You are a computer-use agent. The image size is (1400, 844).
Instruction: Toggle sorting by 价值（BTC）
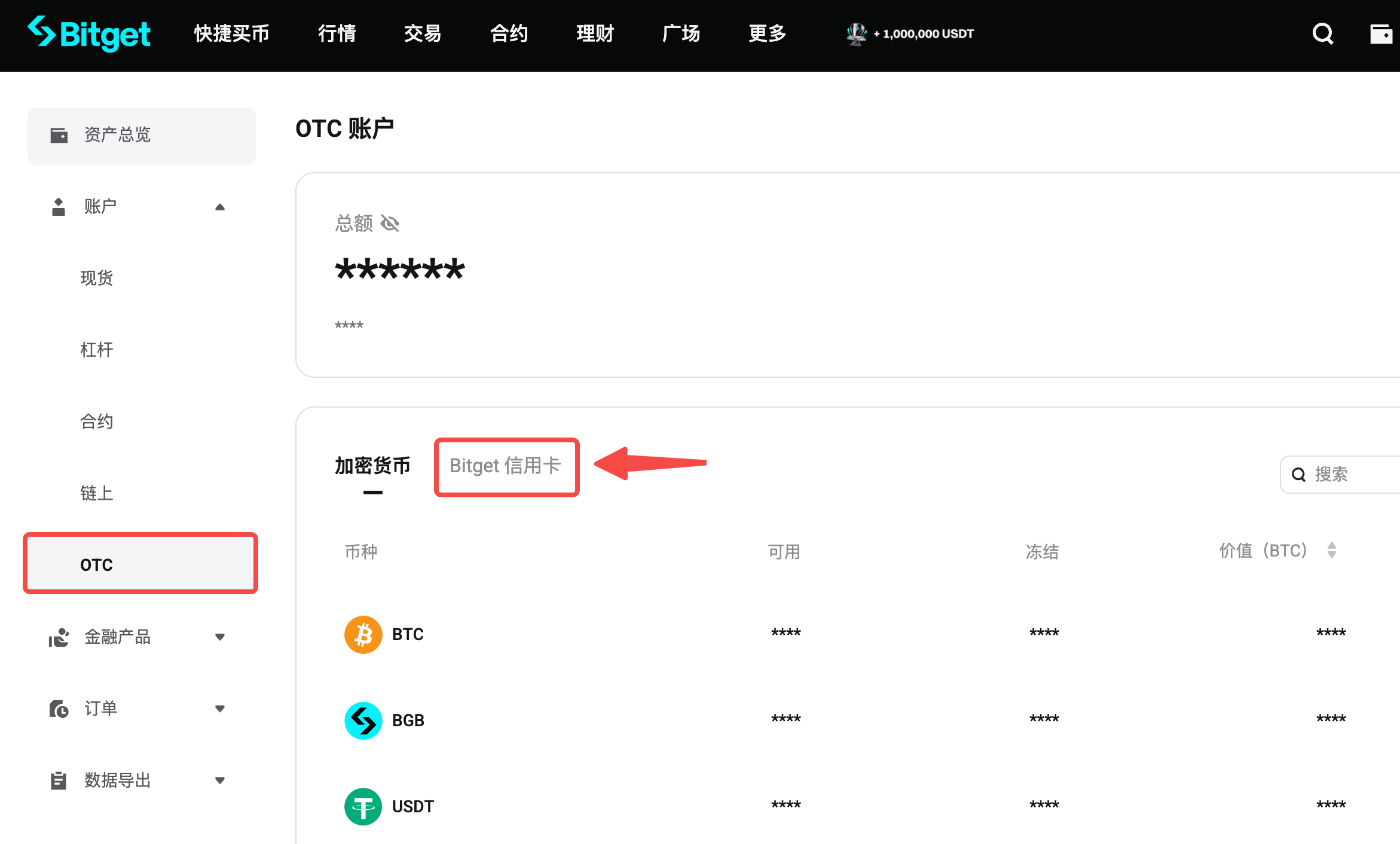coord(1332,551)
